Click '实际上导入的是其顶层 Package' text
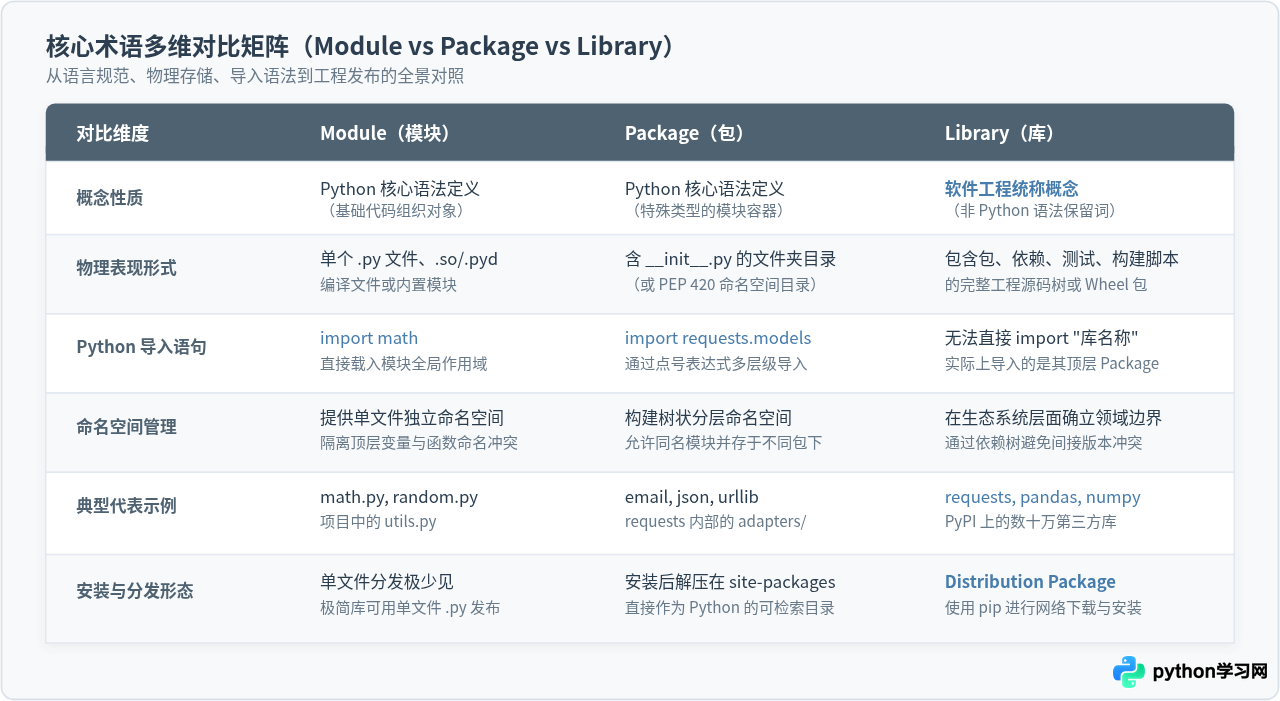The image size is (1280, 701). click(x=1052, y=364)
